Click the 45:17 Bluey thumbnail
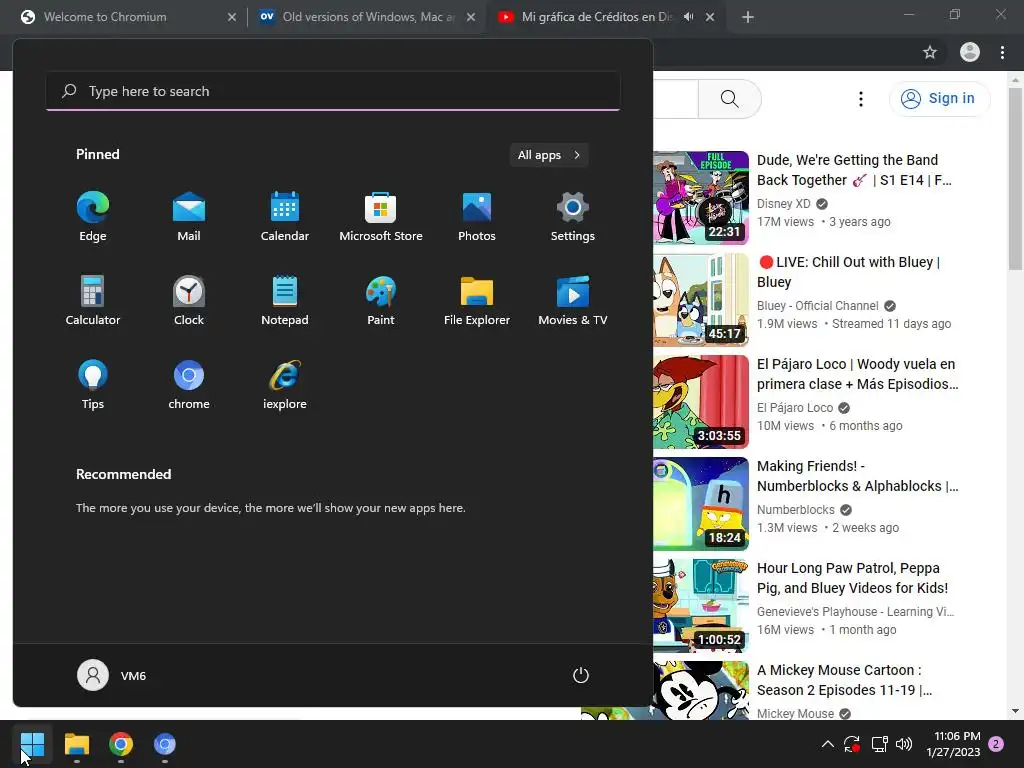The image size is (1024, 768). (x=701, y=300)
